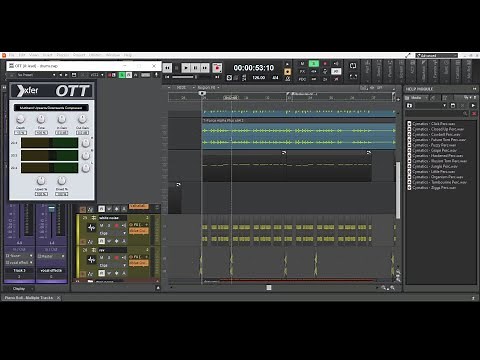The image size is (480, 360).
Task: Select Cymatics - Tambourine Perc.wav
Action: (x=439, y=182)
